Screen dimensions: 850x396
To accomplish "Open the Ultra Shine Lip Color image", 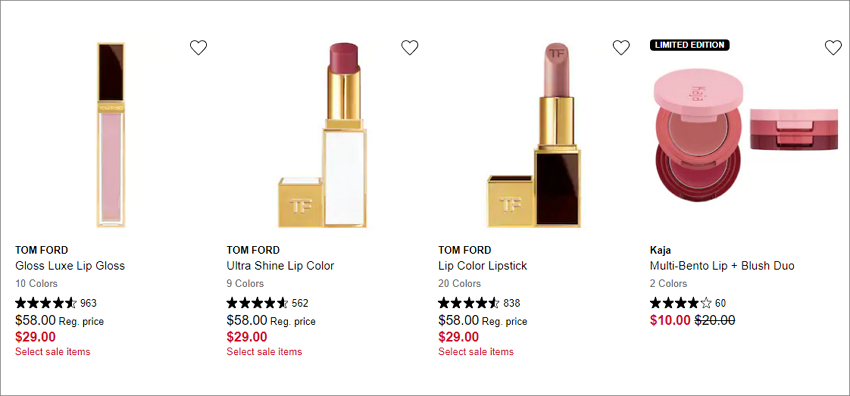I will pos(323,135).
